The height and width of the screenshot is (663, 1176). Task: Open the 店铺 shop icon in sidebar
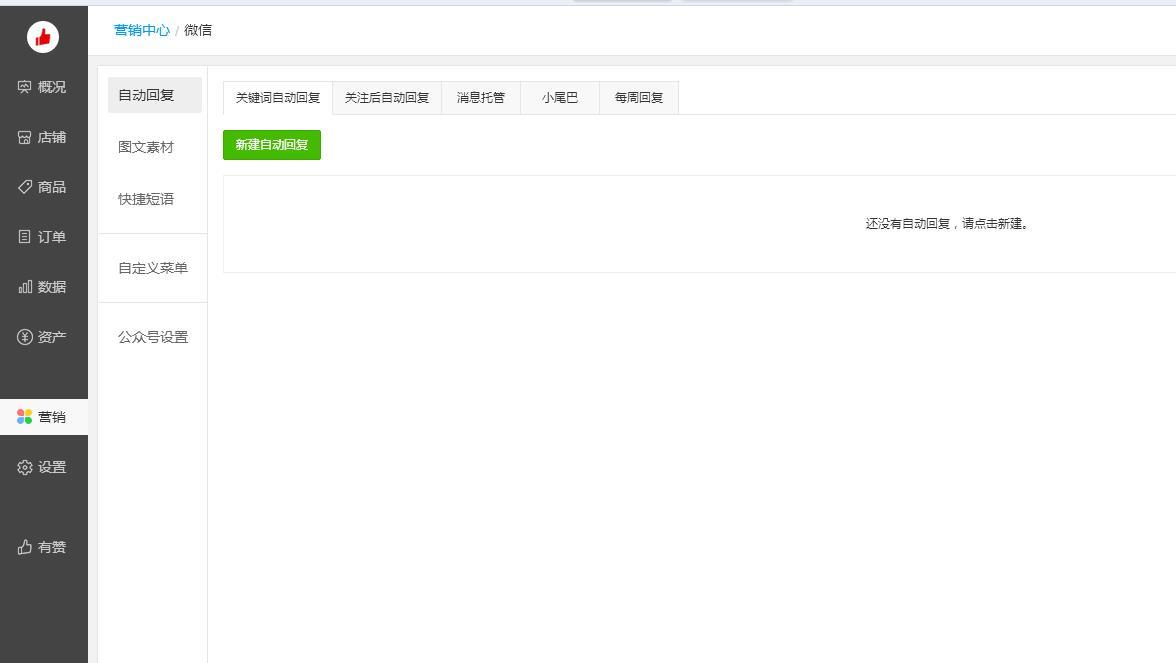[x=25, y=137]
